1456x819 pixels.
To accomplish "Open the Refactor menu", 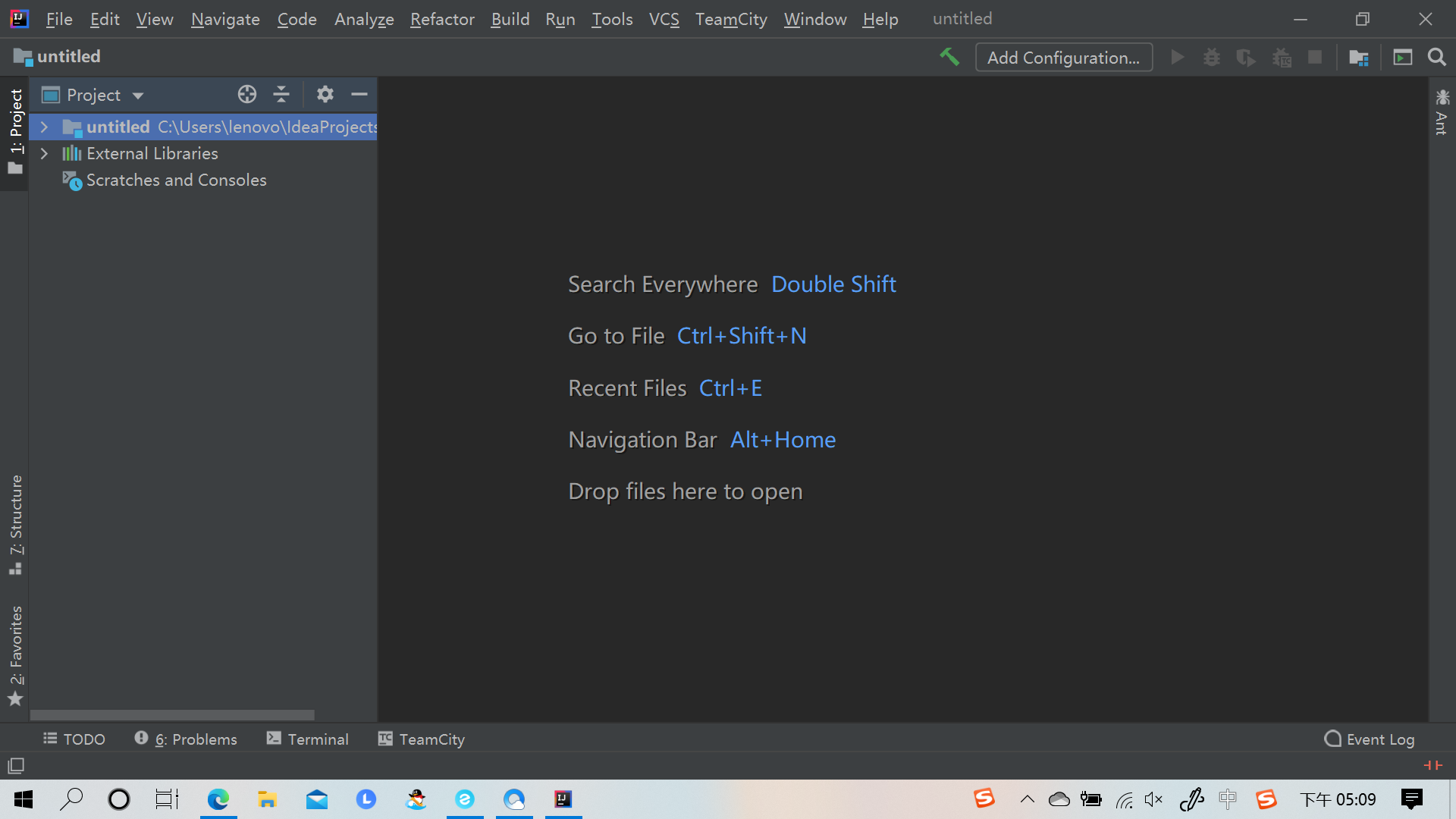I will [x=442, y=19].
